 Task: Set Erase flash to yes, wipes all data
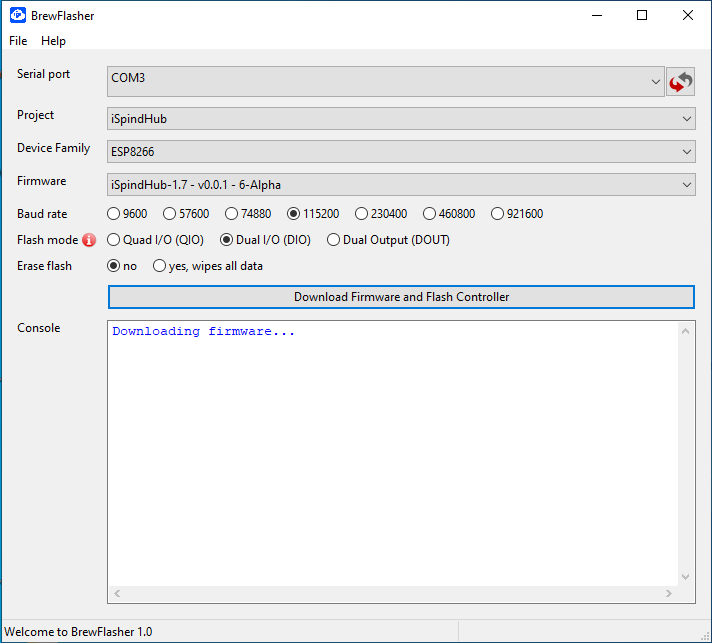[208, 266]
